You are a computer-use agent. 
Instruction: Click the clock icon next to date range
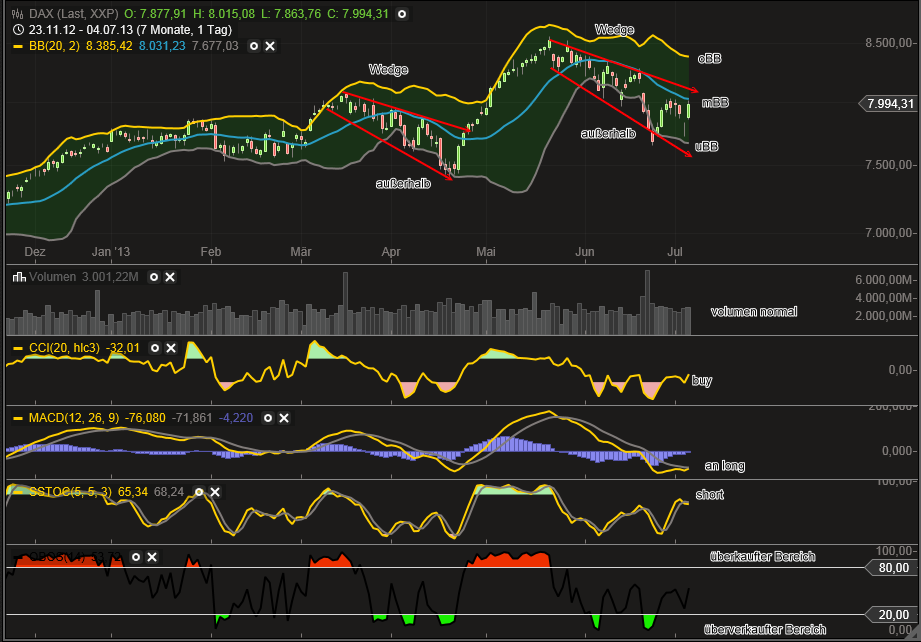click(x=18, y=30)
